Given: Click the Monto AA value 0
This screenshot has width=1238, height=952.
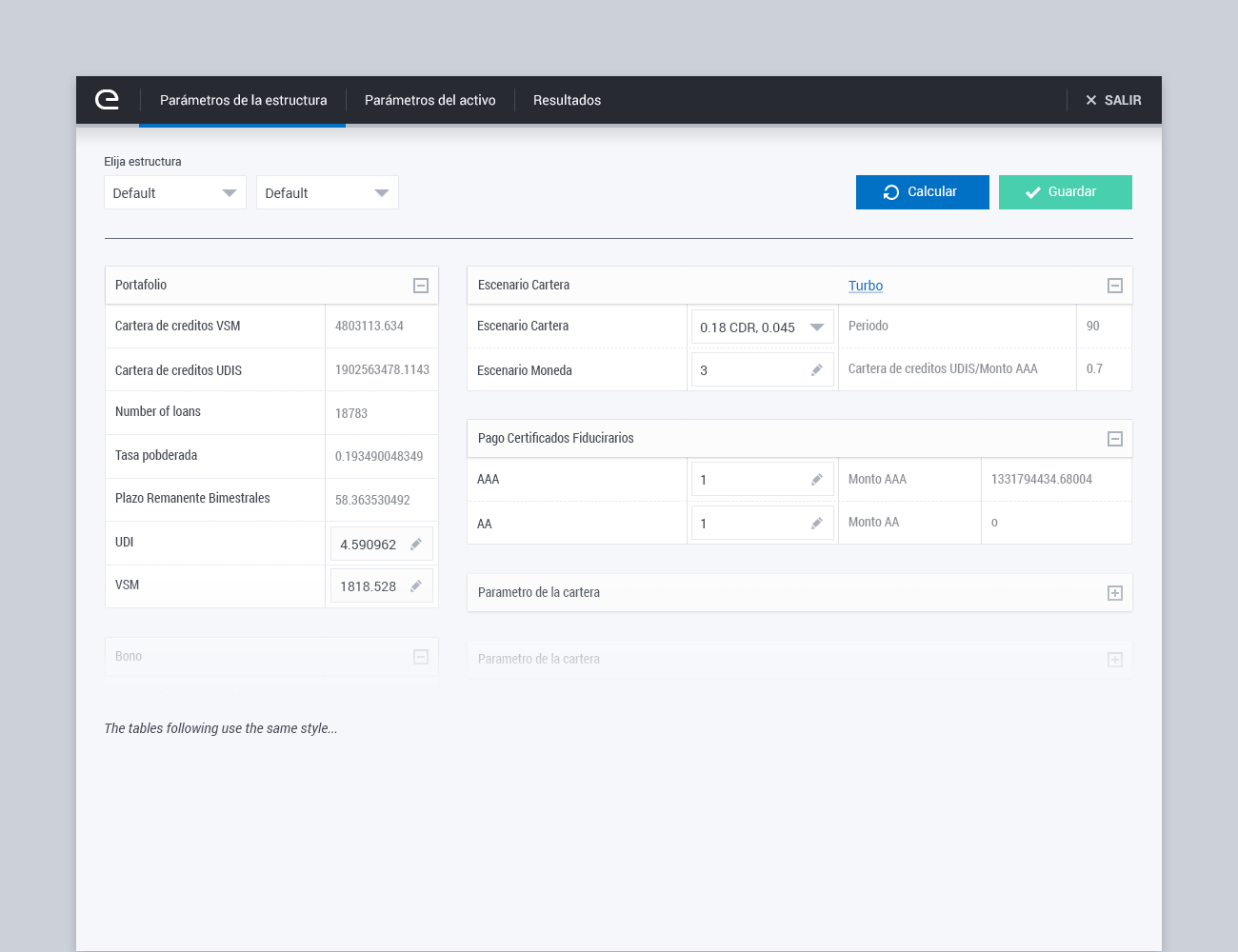Looking at the screenshot, I should [994, 522].
